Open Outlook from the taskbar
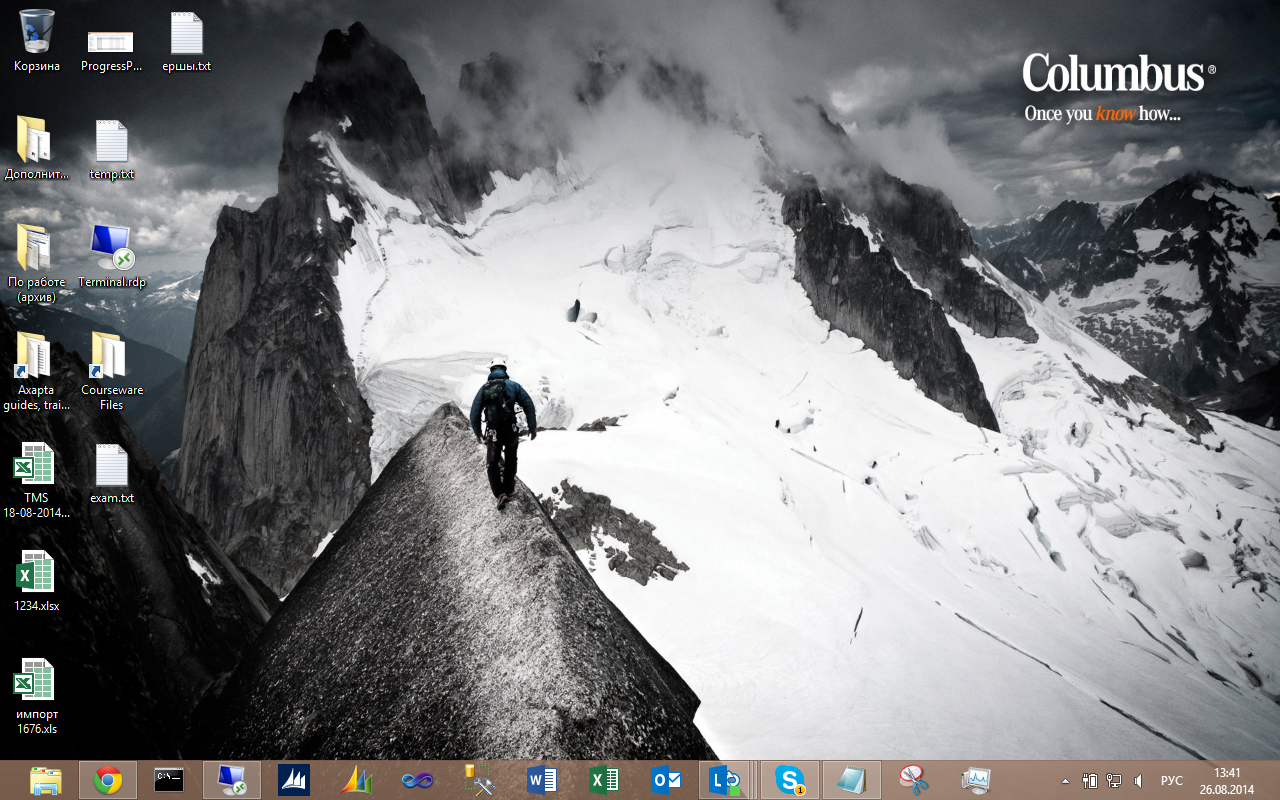The width and height of the screenshot is (1280, 800). click(666, 780)
